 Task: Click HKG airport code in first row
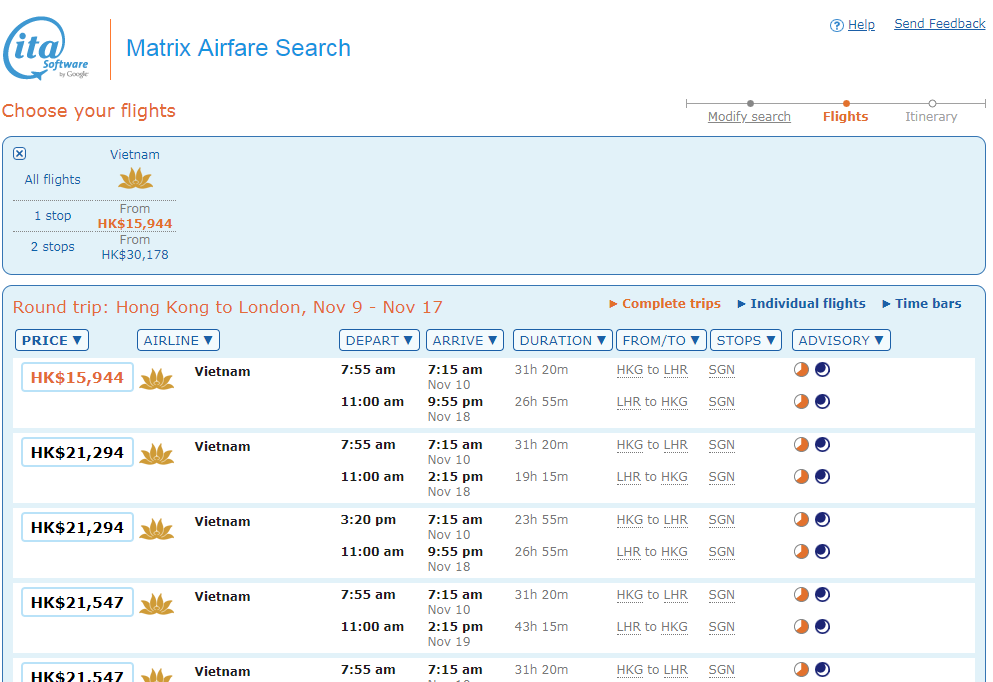pyautogui.click(x=629, y=370)
